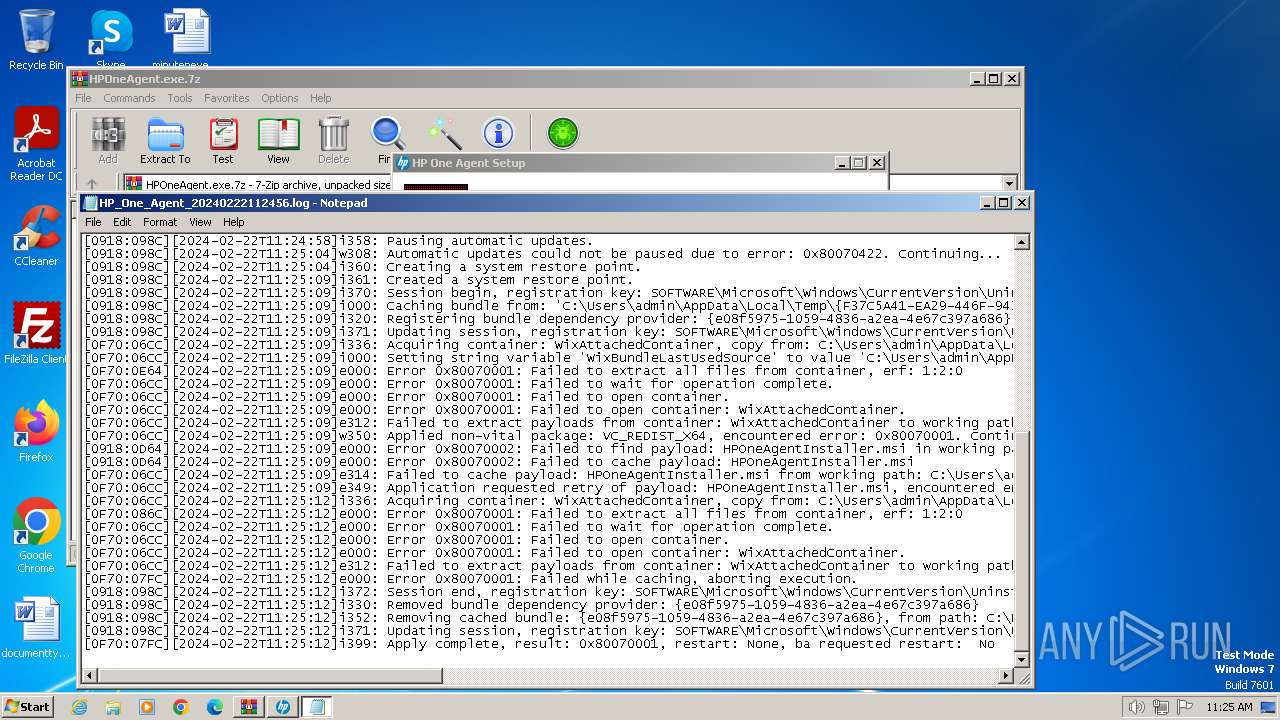Open WinRAR Tools menu
The width and height of the screenshot is (1280, 720).
180,98
